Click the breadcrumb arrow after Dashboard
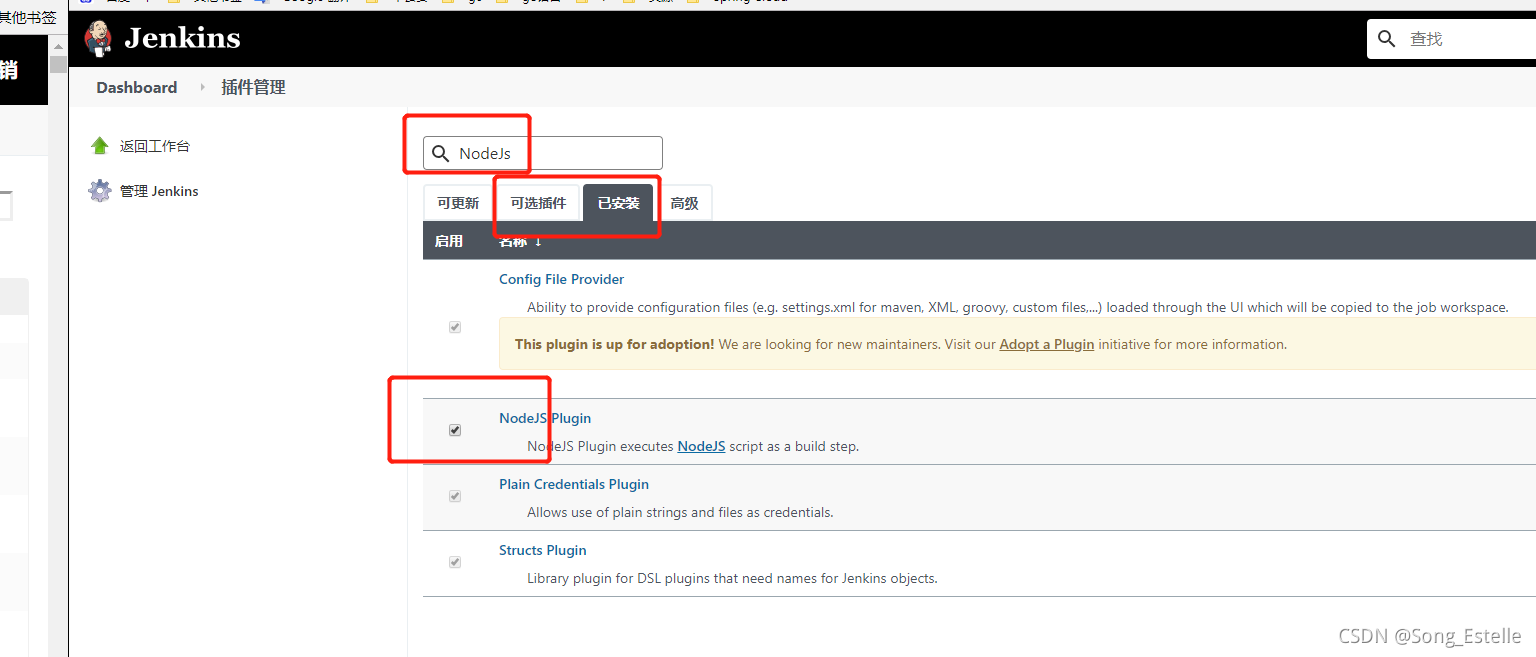This screenshot has width=1536, height=657. [x=201, y=87]
